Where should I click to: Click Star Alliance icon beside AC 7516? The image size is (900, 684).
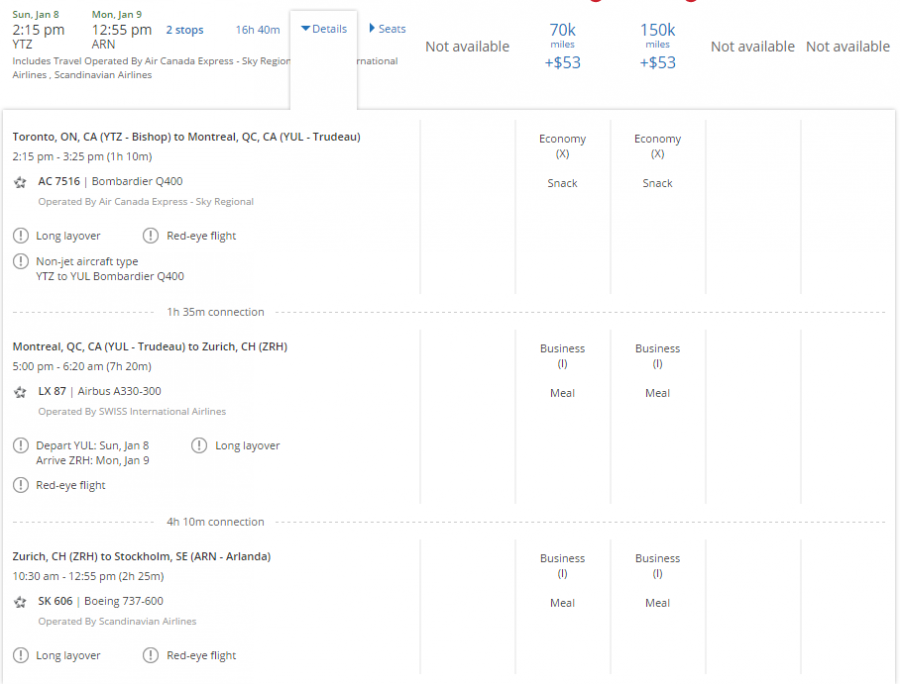pyautogui.click(x=20, y=182)
